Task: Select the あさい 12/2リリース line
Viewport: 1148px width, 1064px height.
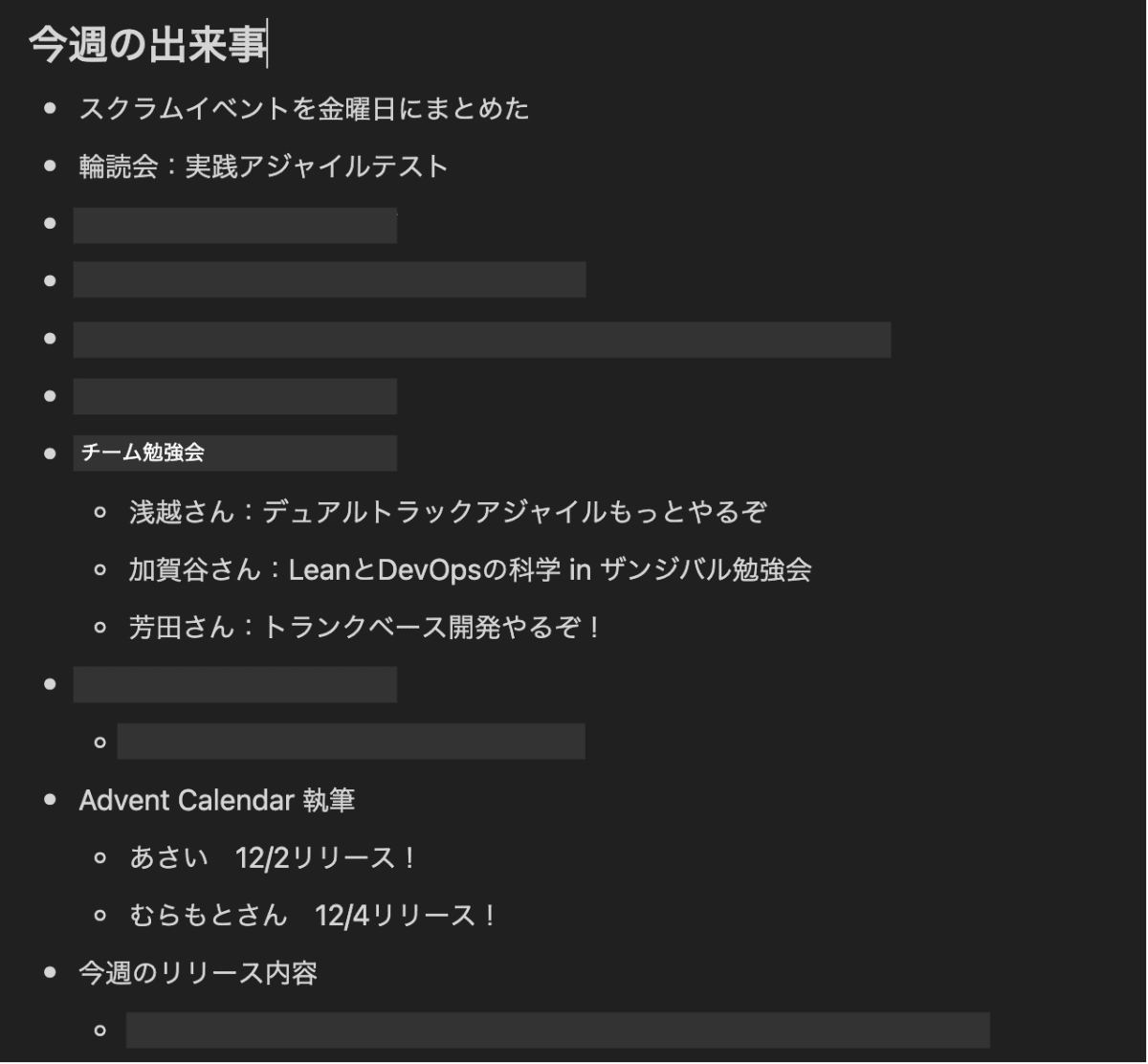Action: [274, 858]
